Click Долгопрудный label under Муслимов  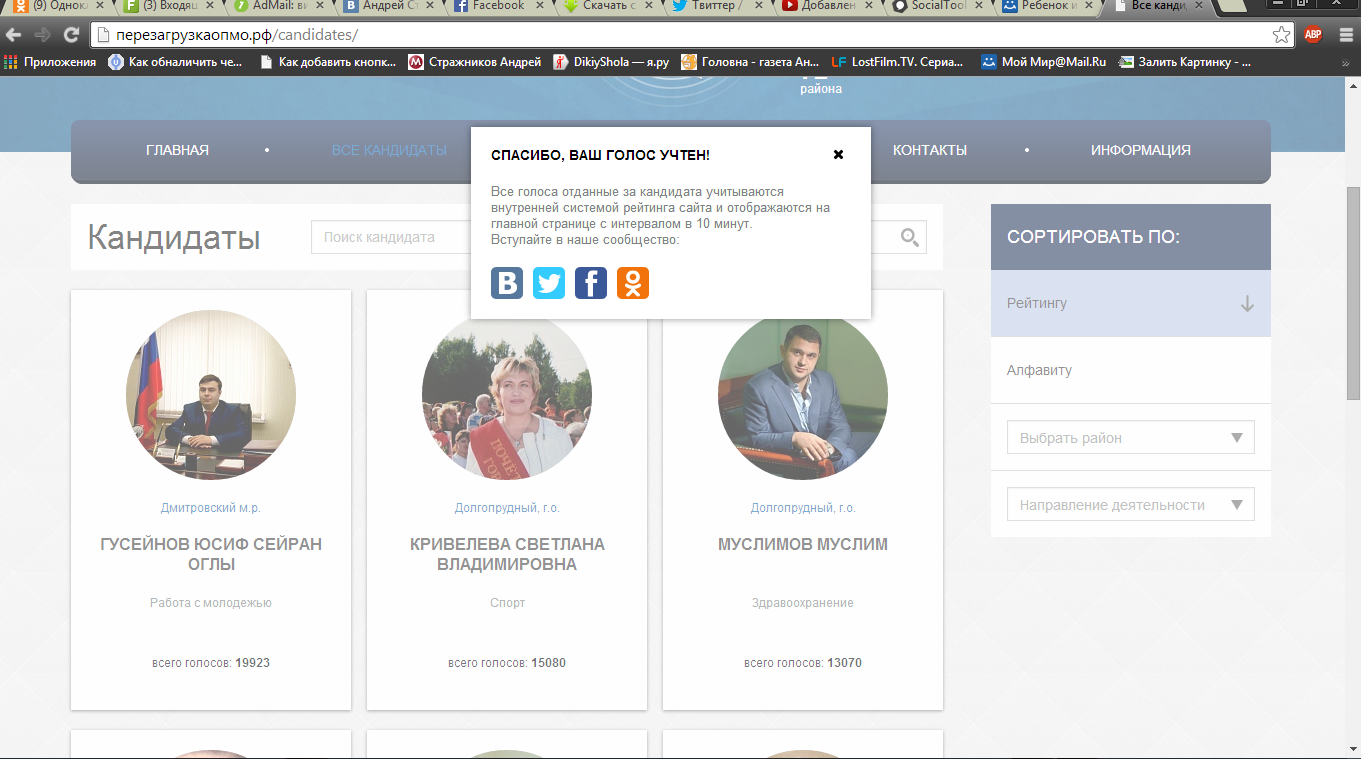(803, 508)
